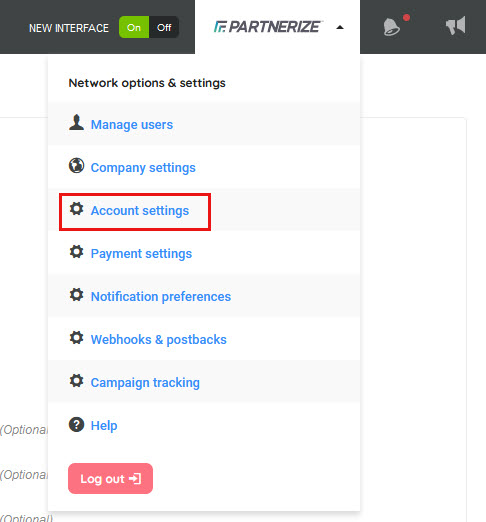Collapse the Partnerize dropdown arrow
Screen dimensions: 486x522
point(340,27)
